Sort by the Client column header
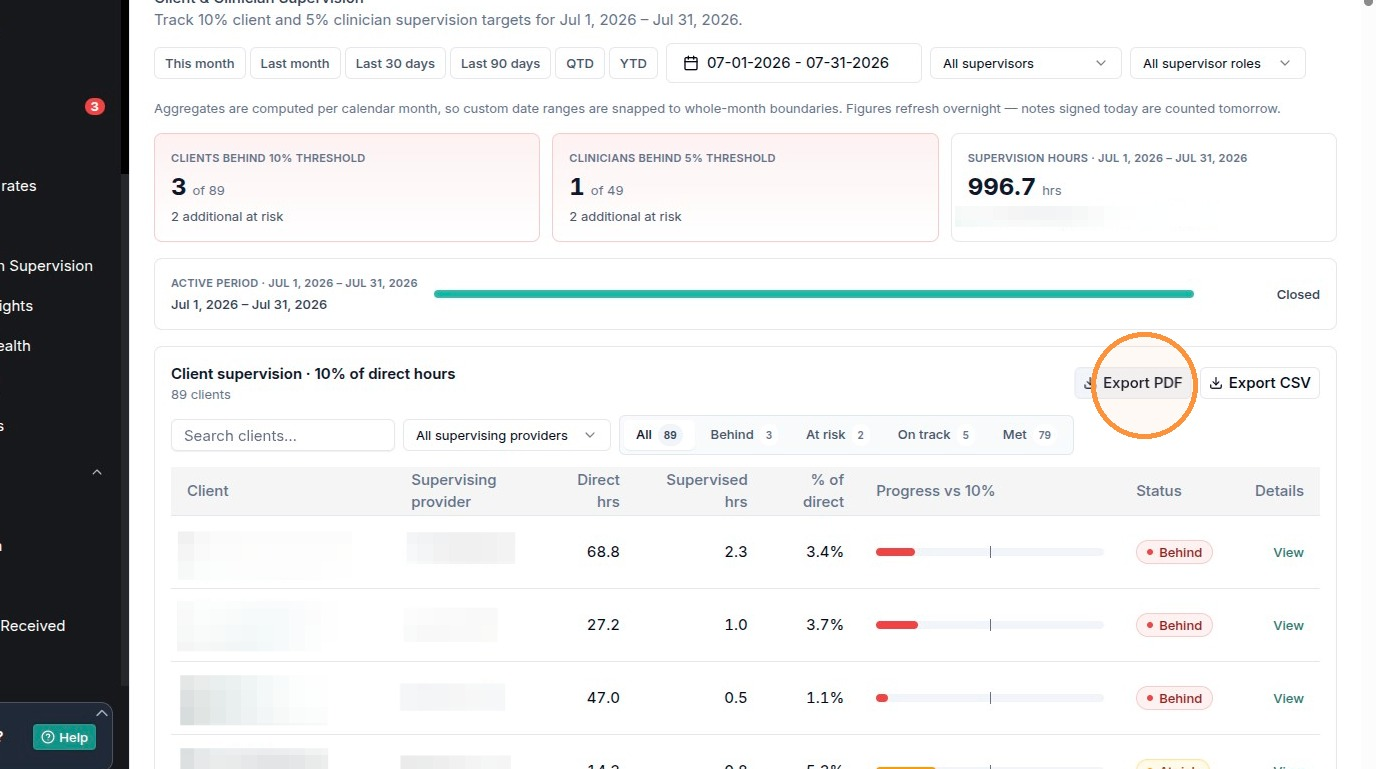Screen dimensions: 1376x769 208,491
